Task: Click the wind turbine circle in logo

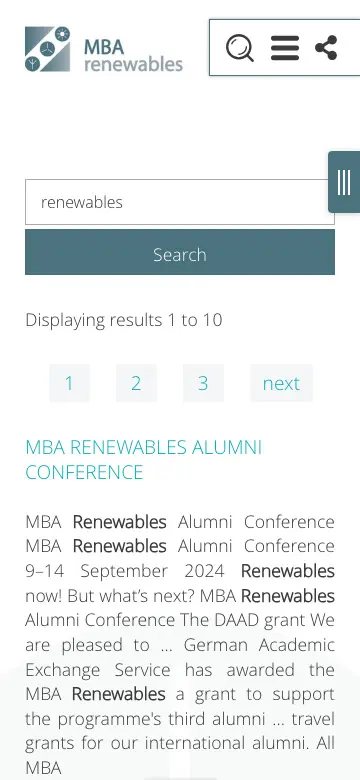Action: [x=47, y=49]
